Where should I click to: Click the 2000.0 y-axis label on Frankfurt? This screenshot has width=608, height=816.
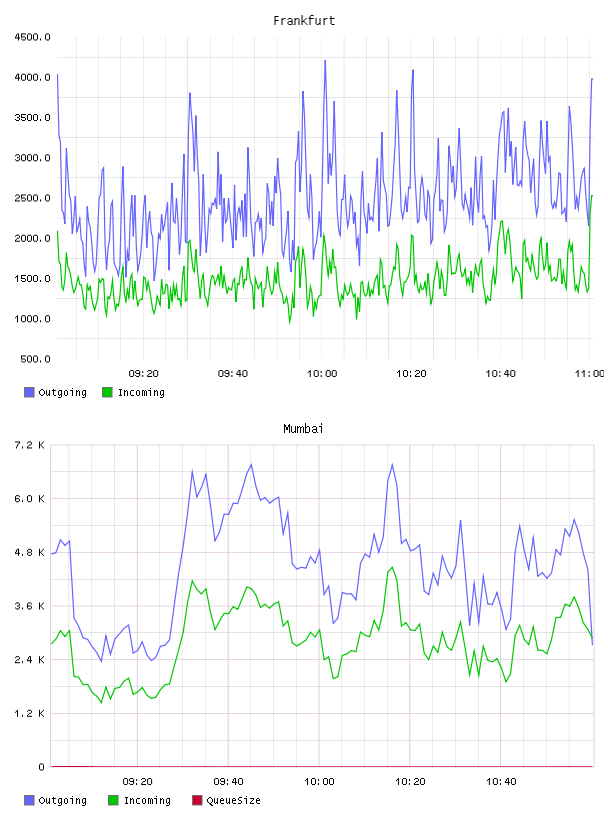(x=32, y=238)
